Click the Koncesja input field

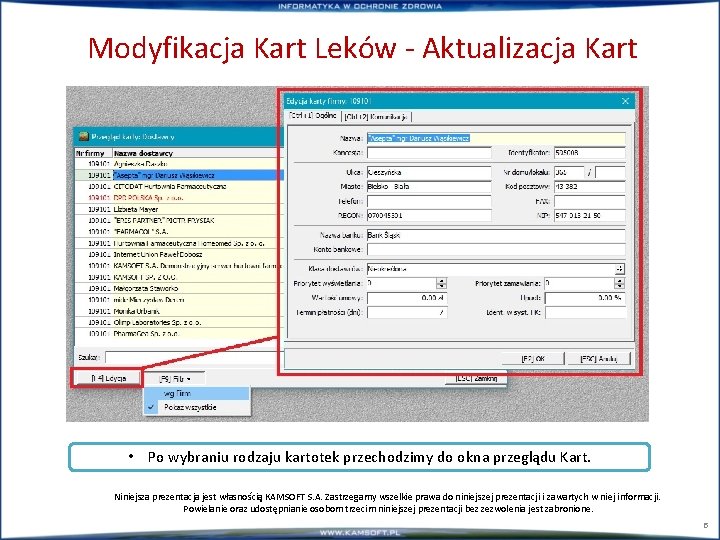click(x=429, y=152)
